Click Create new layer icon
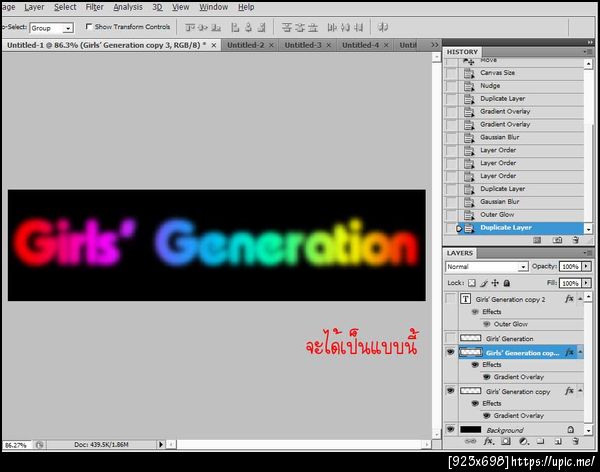This screenshot has height=472, width=600. coord(558,441)
